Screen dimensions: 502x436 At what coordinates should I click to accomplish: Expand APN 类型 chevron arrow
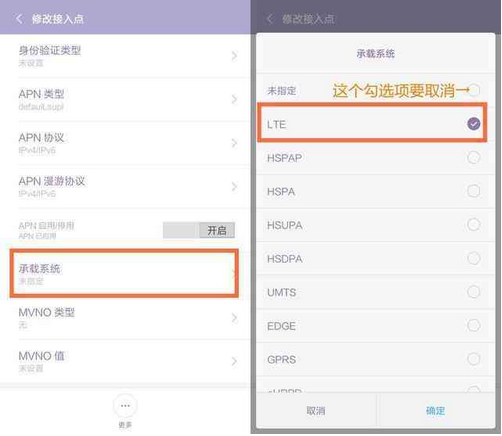234,99
